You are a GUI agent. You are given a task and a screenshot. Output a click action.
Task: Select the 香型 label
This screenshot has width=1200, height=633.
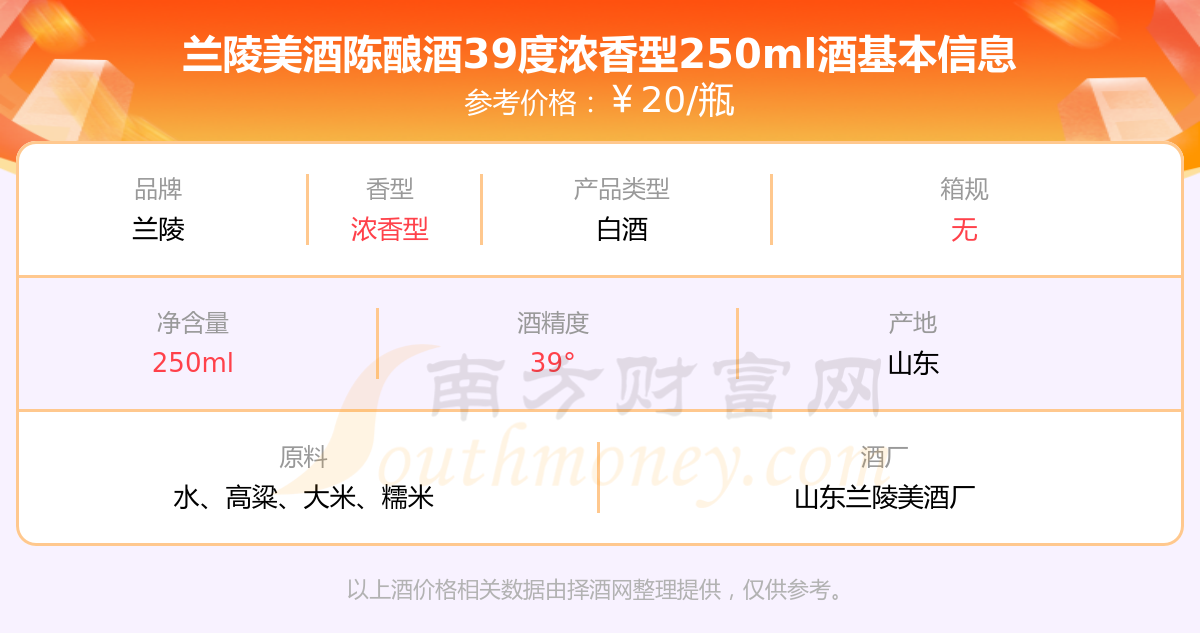pos(390,189)
